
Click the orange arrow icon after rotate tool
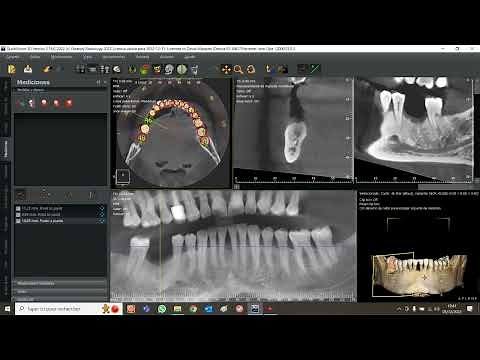pyautogui.click(x=269, y=69)
